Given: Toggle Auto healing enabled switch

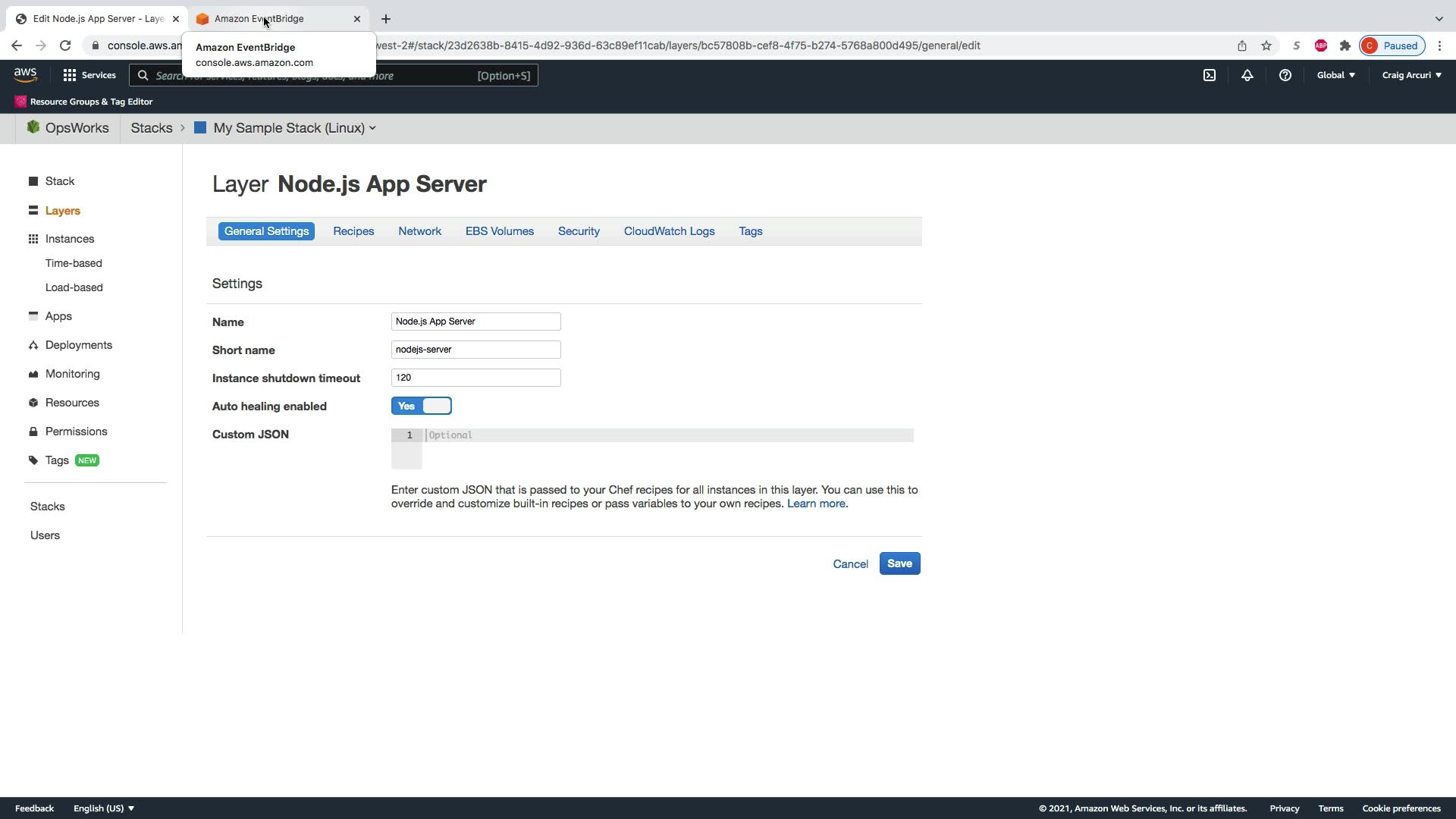Looking at the screenshot, I should [x=422, y=406].
